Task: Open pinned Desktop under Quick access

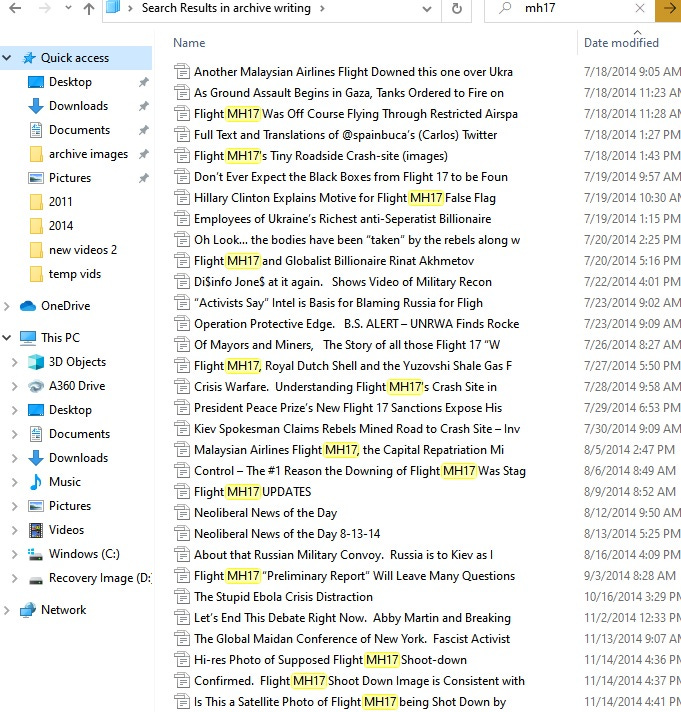Action: [70, 82]
